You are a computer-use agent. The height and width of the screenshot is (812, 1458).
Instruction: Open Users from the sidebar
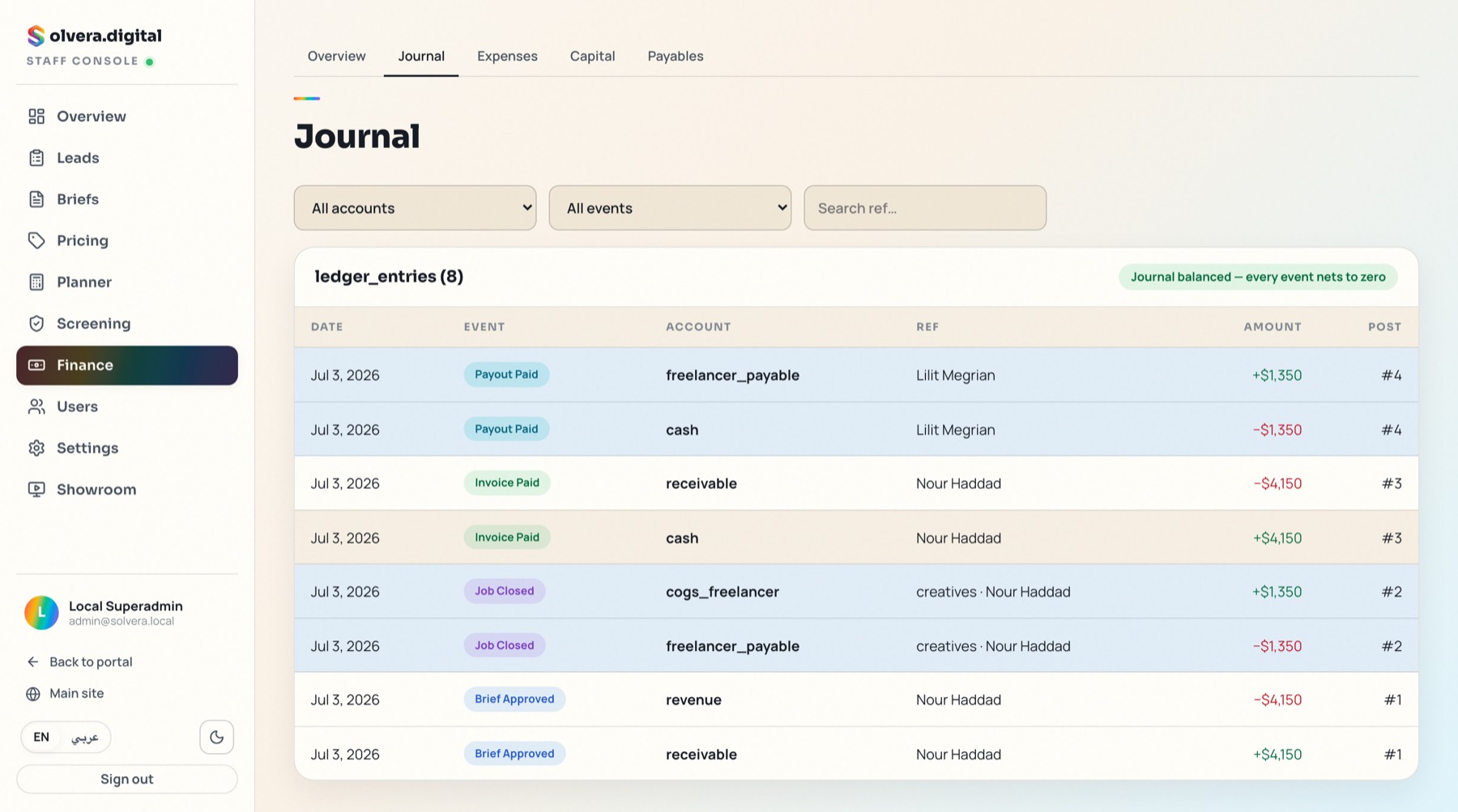pos(127,406)
